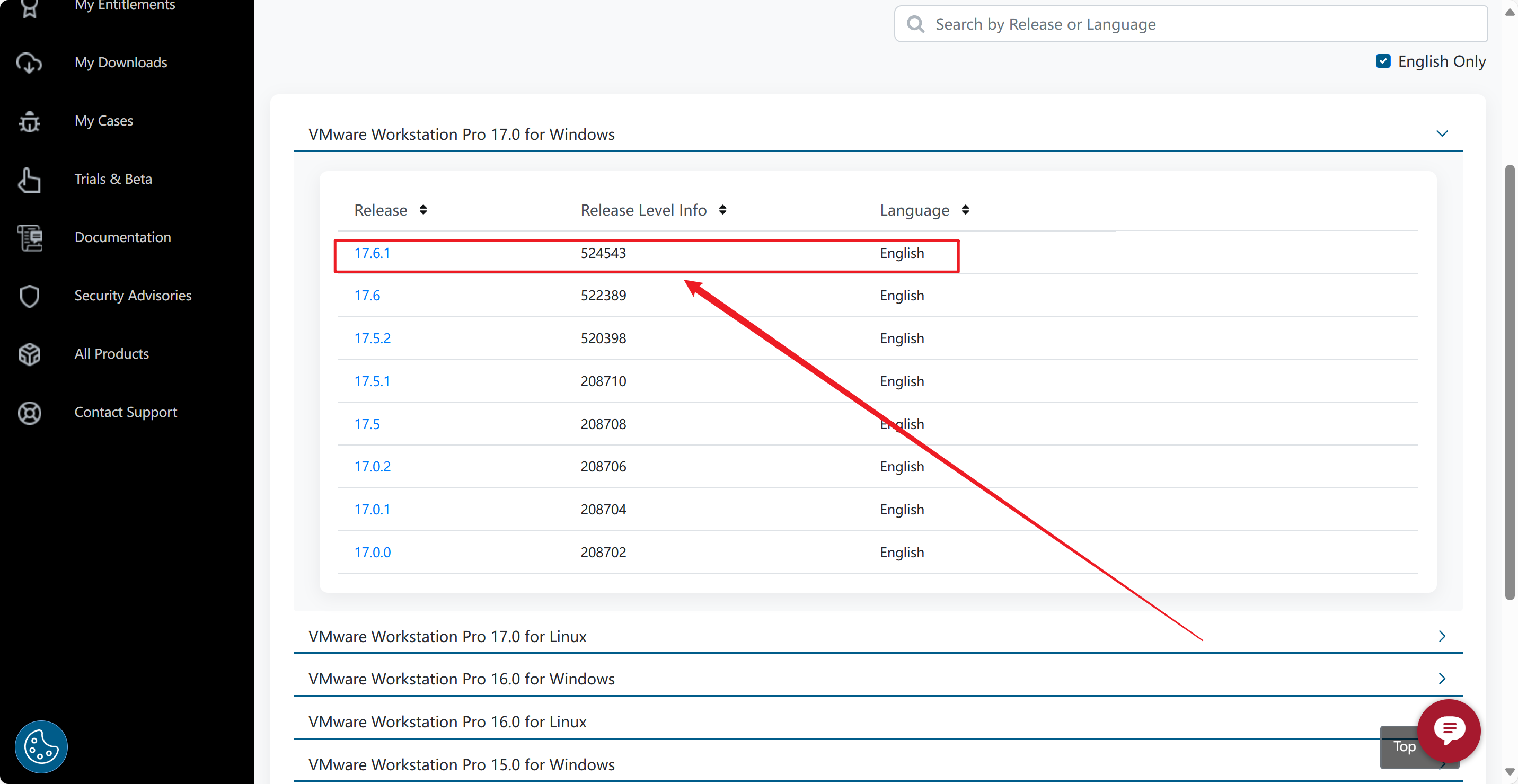Click the Contact Support lifebuoy icon
The width and height of the screenshot is (1518, 784).
(29, 412)
